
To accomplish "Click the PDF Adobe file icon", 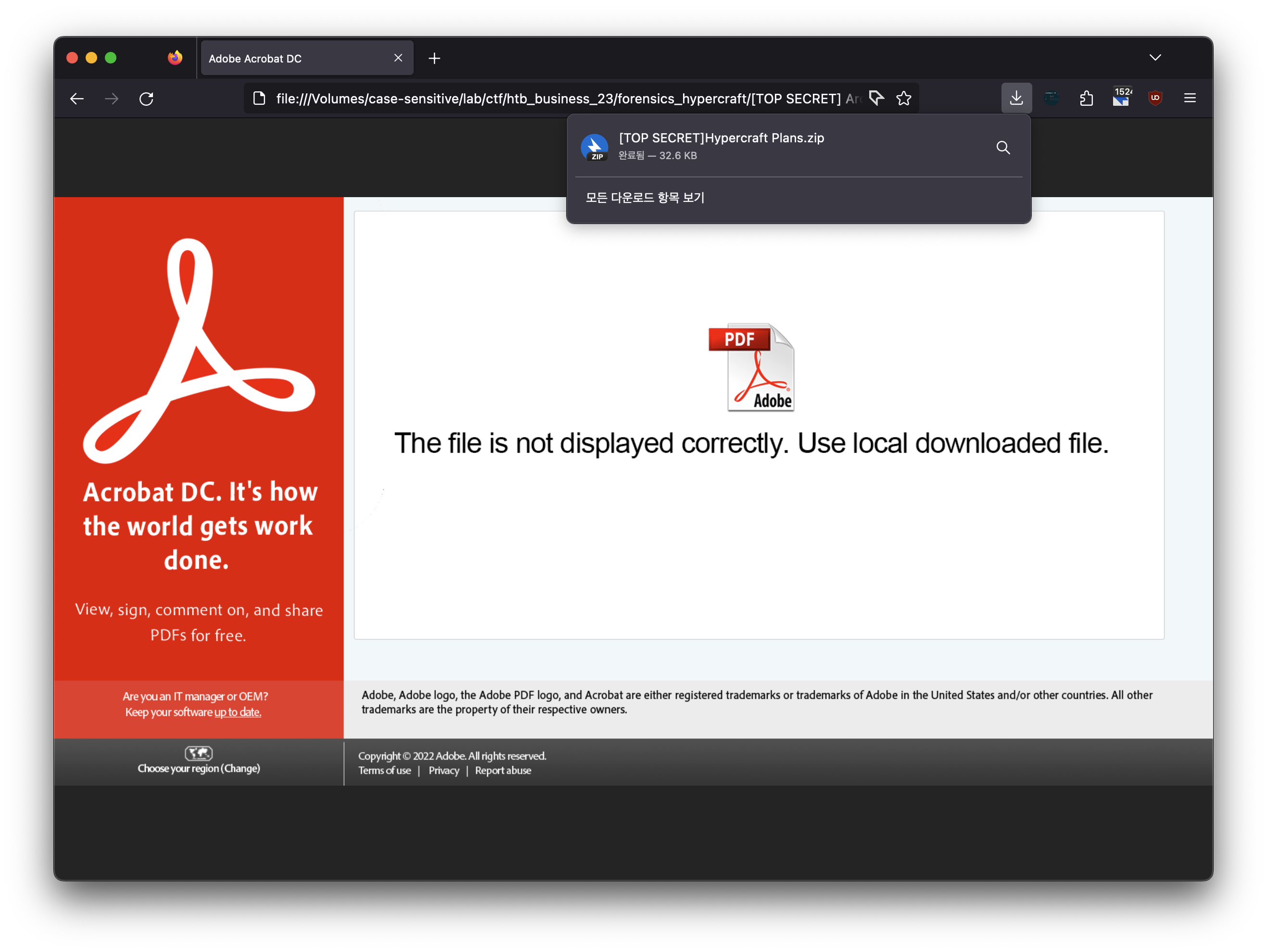I will point(751,367).
